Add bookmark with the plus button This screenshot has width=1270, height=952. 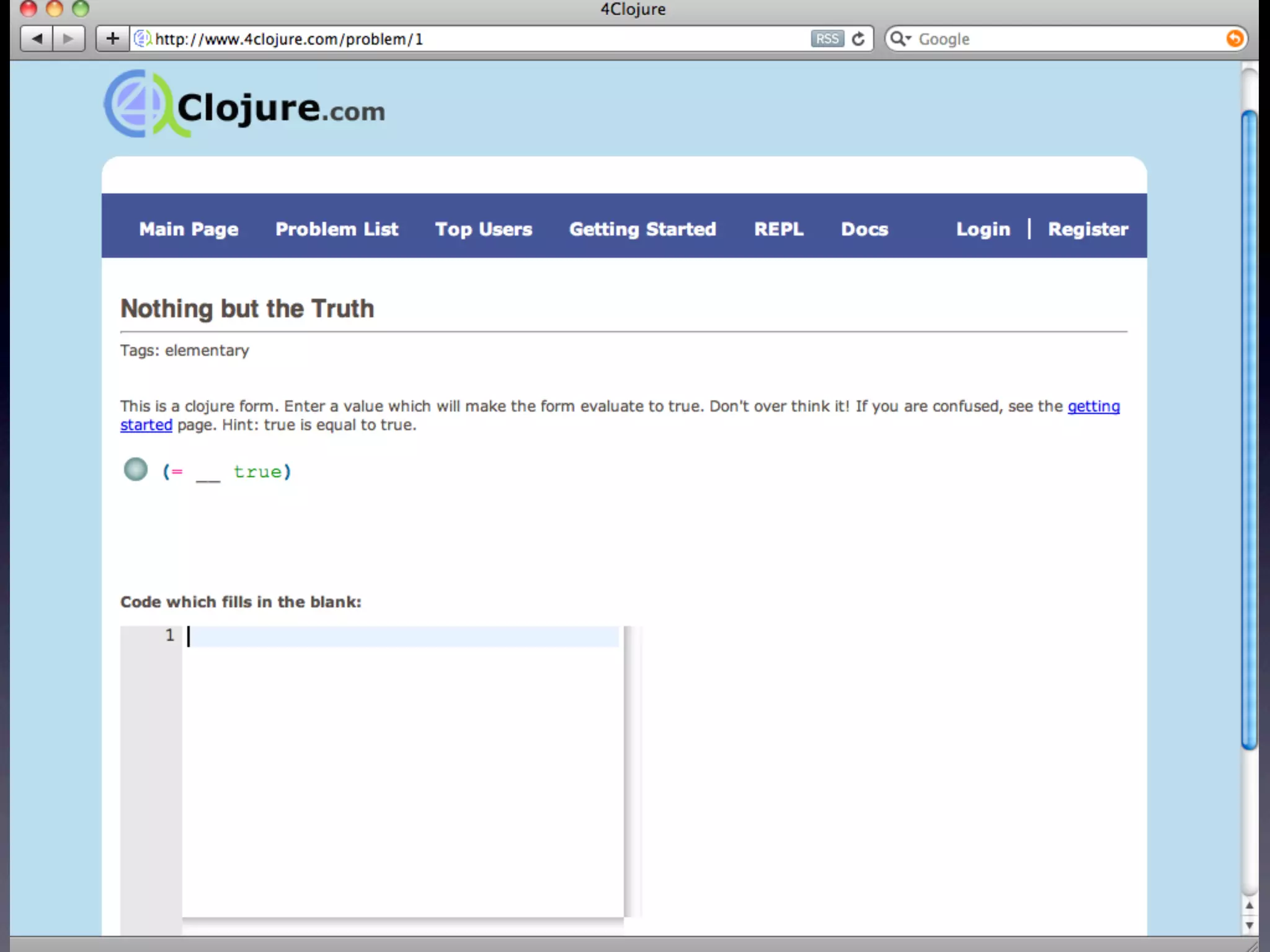[112, 39]
